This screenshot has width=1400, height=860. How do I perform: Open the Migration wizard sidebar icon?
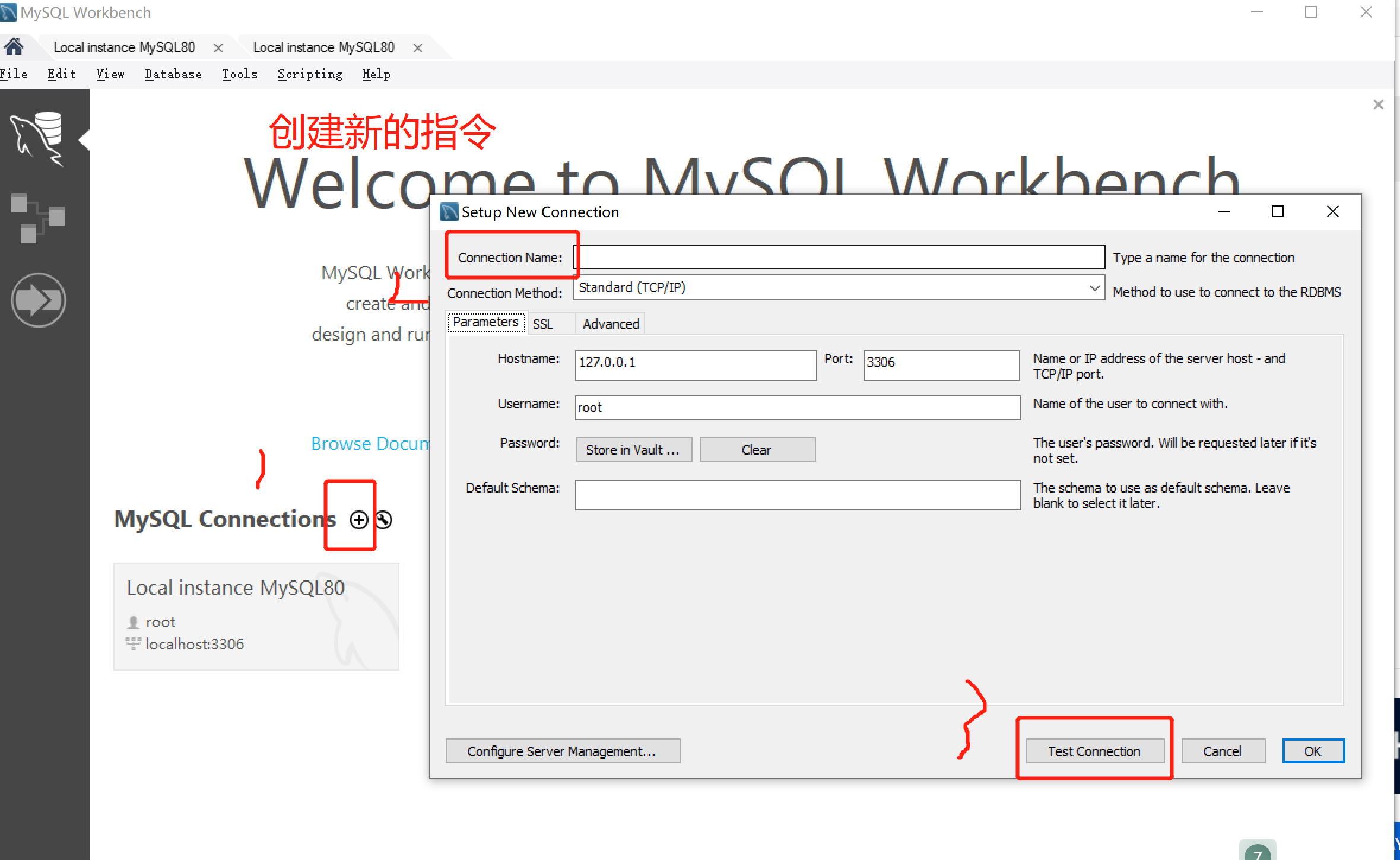point(38,300)
